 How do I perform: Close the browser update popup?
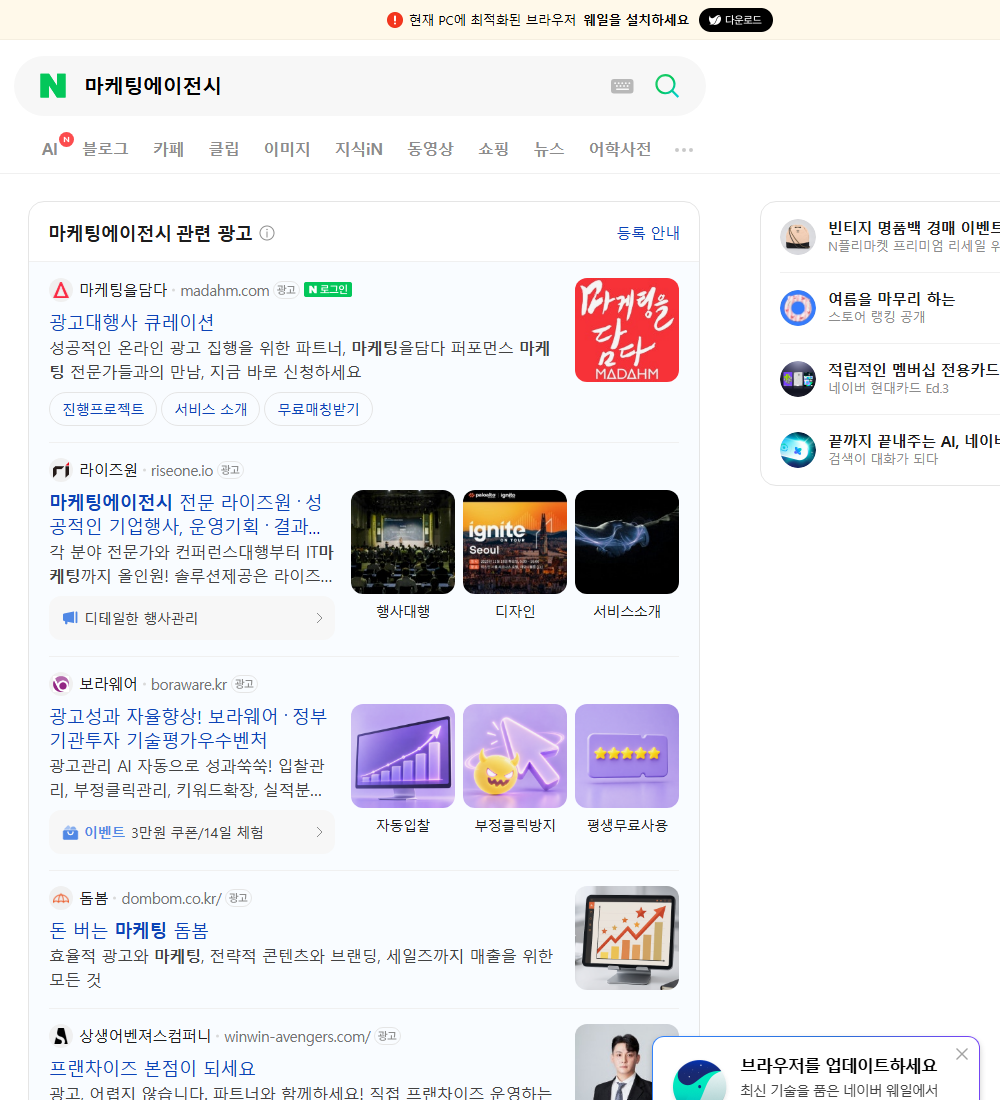[961, 1054]
